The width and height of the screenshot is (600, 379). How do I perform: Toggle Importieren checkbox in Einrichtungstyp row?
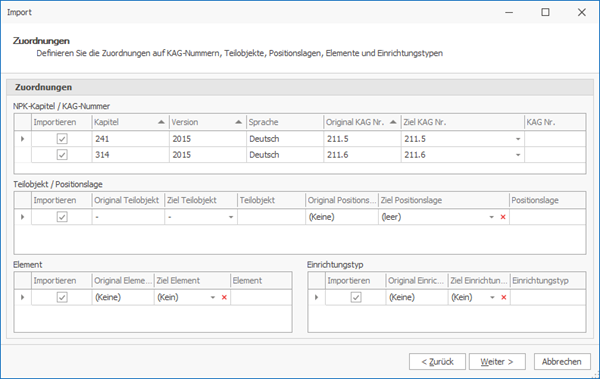(356, 297)
